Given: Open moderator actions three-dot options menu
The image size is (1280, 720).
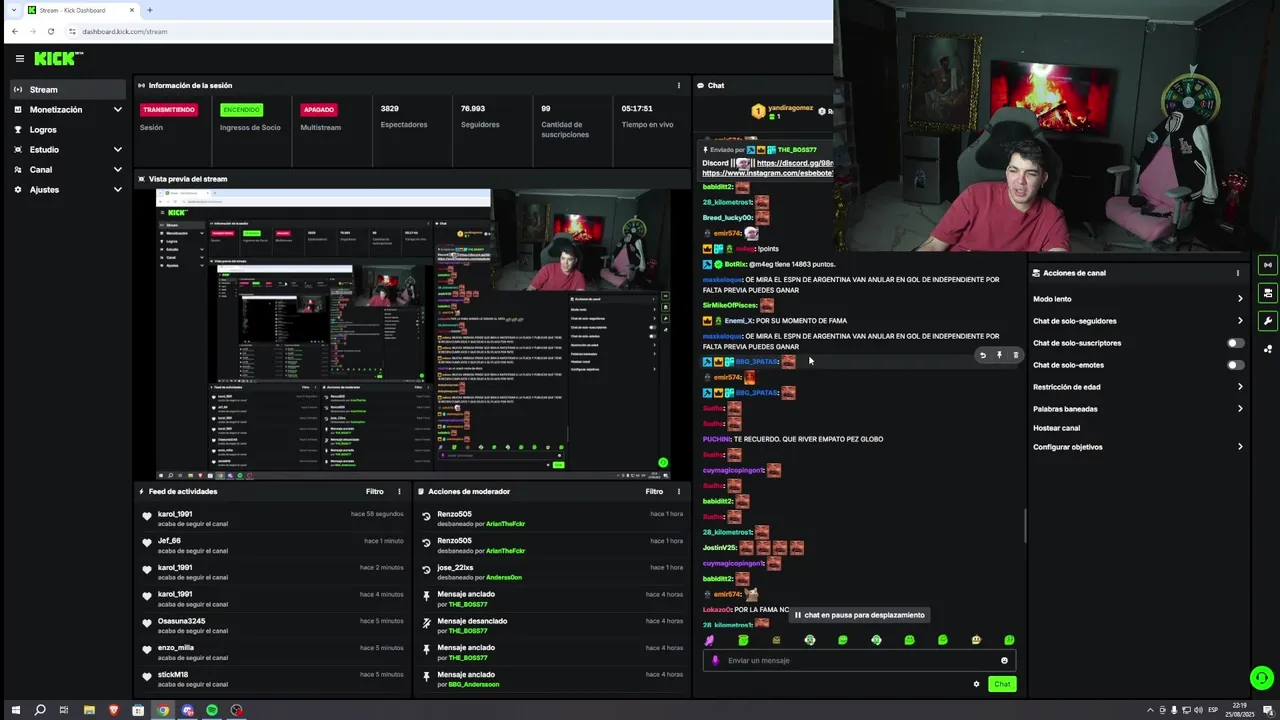Looking at the screenshot, I should pyautogui.click(x=679, y=492).
